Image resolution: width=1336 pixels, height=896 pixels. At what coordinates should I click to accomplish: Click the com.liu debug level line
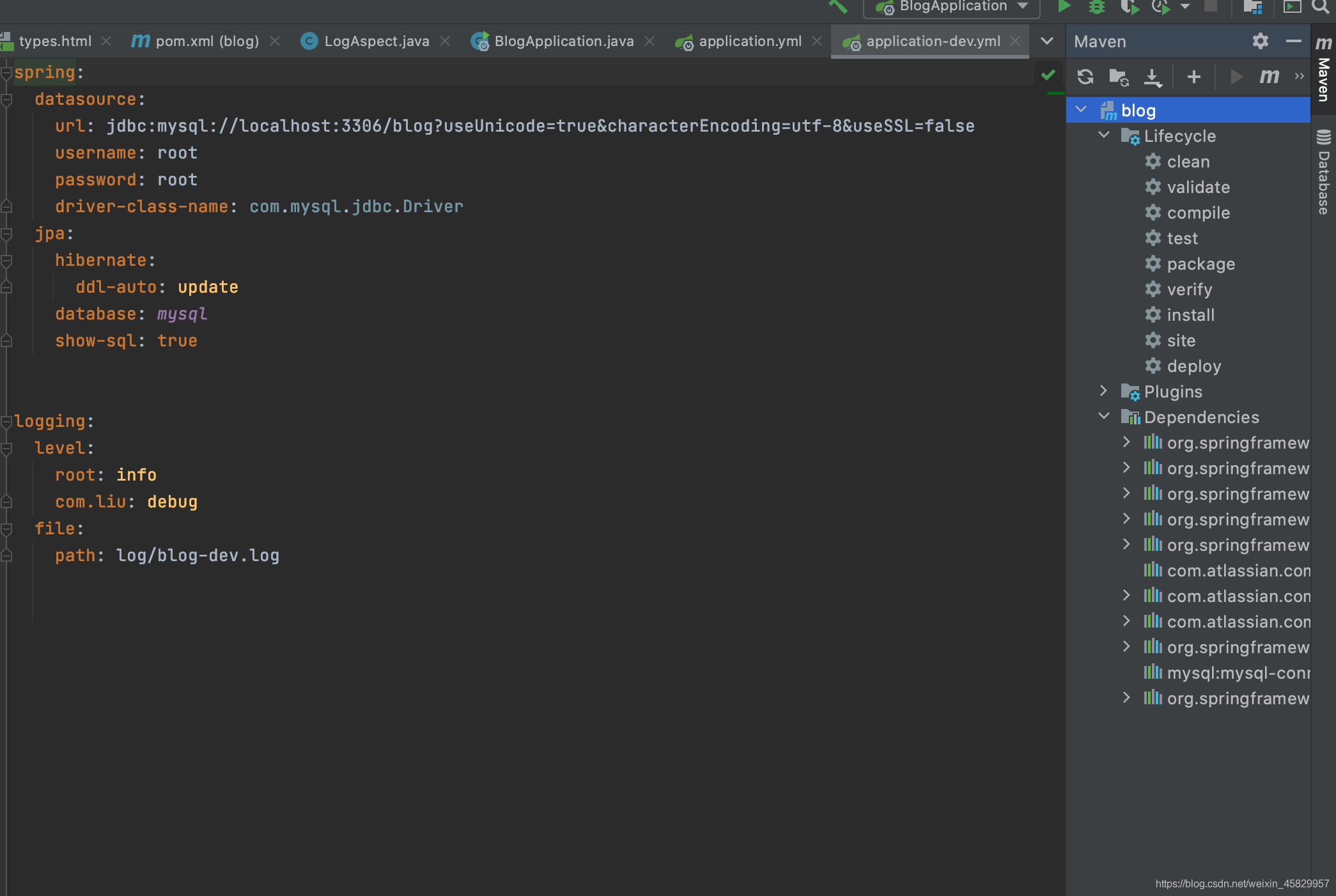(x=126, y=502)
